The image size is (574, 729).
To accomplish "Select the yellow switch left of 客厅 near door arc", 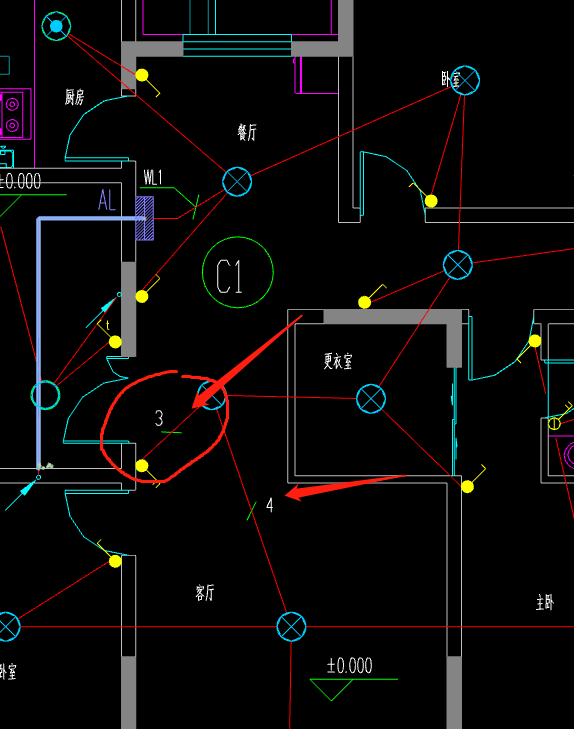I will tap(115, 561).
